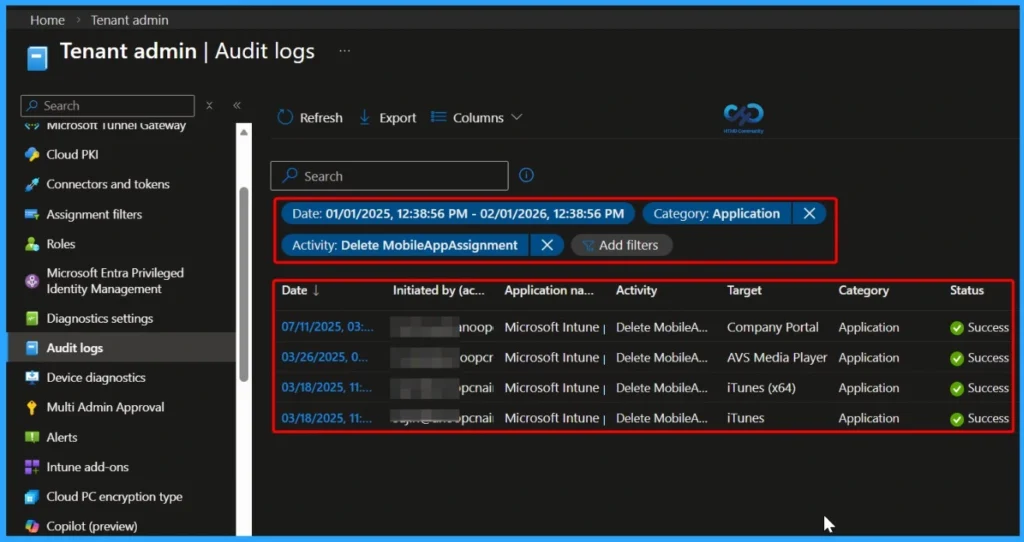The width and height of the screenshot is (1024, 542).
Task: Select Audit logs in sidebar
Action: 74,348
